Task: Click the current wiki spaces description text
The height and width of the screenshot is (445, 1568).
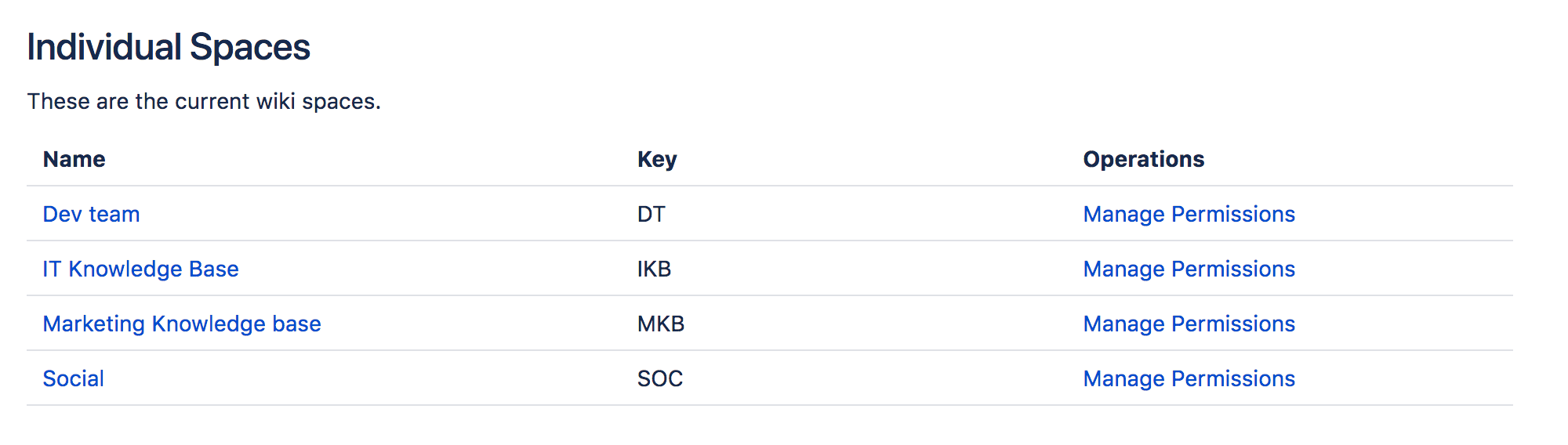Action: coord(204,102)
